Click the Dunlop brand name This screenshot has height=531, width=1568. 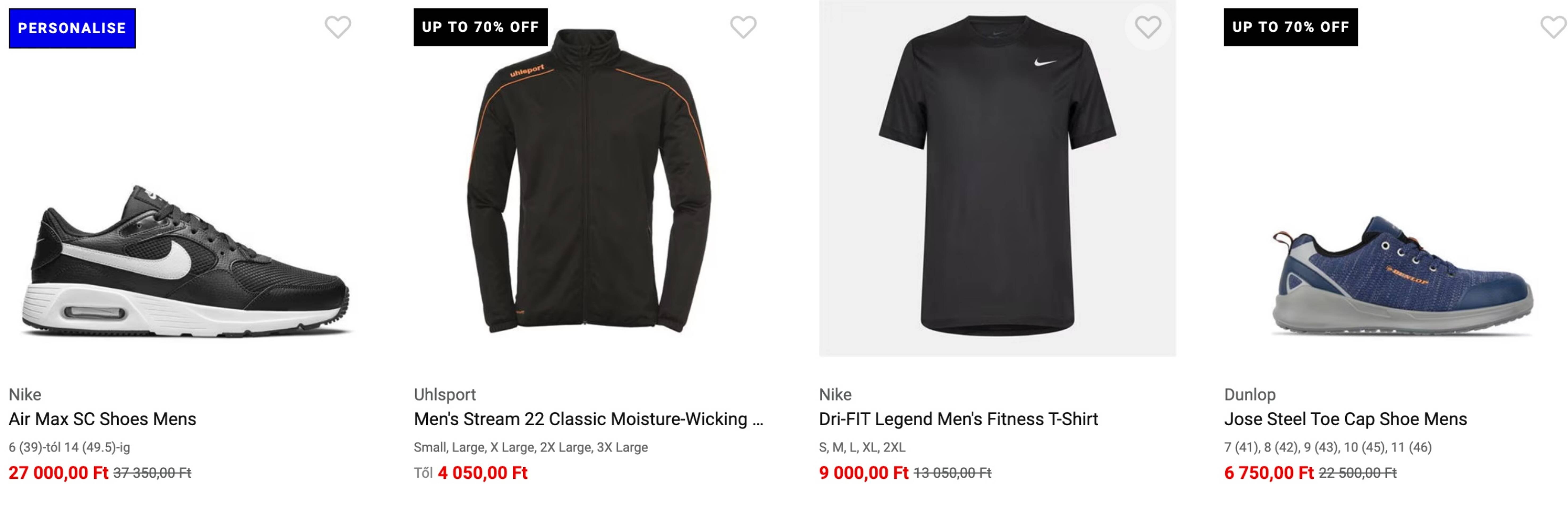1250,395
